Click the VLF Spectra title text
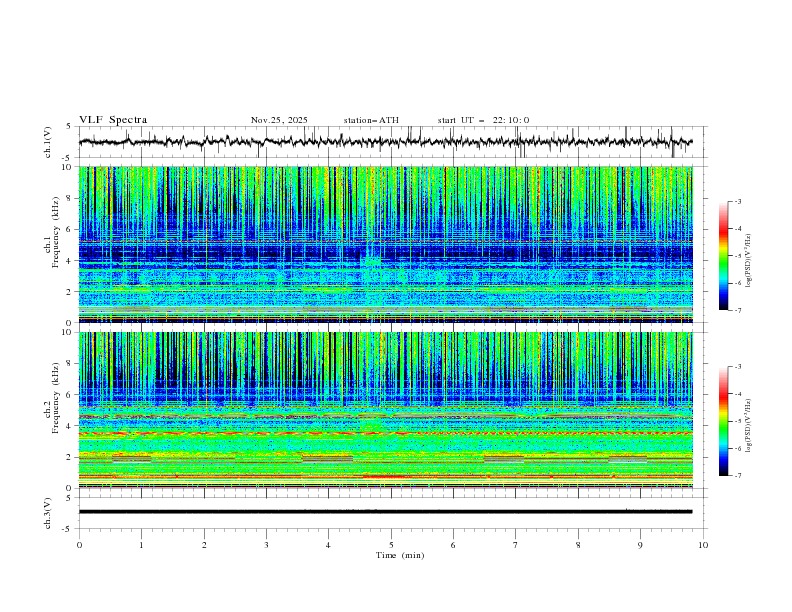Viewport: 792px width, 612px height. coord(113,120)
